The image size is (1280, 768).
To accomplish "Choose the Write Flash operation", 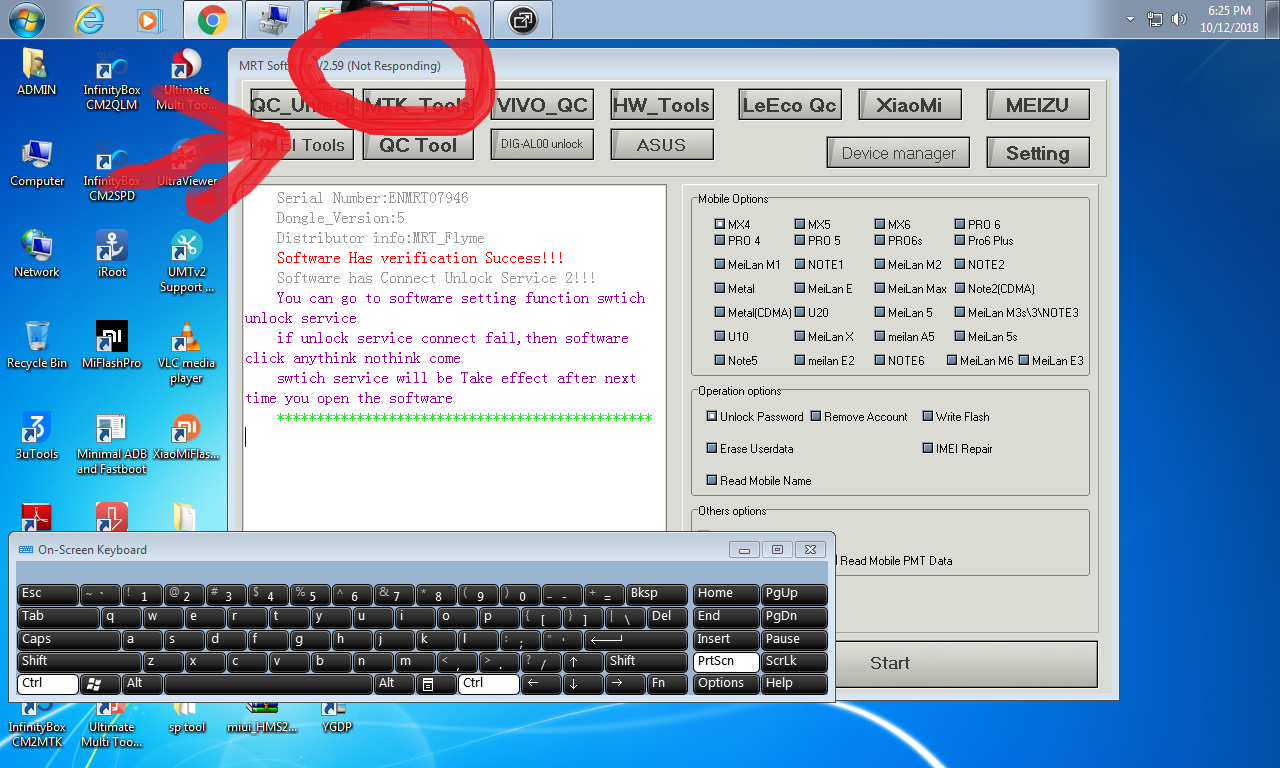I will coord(956,417).
